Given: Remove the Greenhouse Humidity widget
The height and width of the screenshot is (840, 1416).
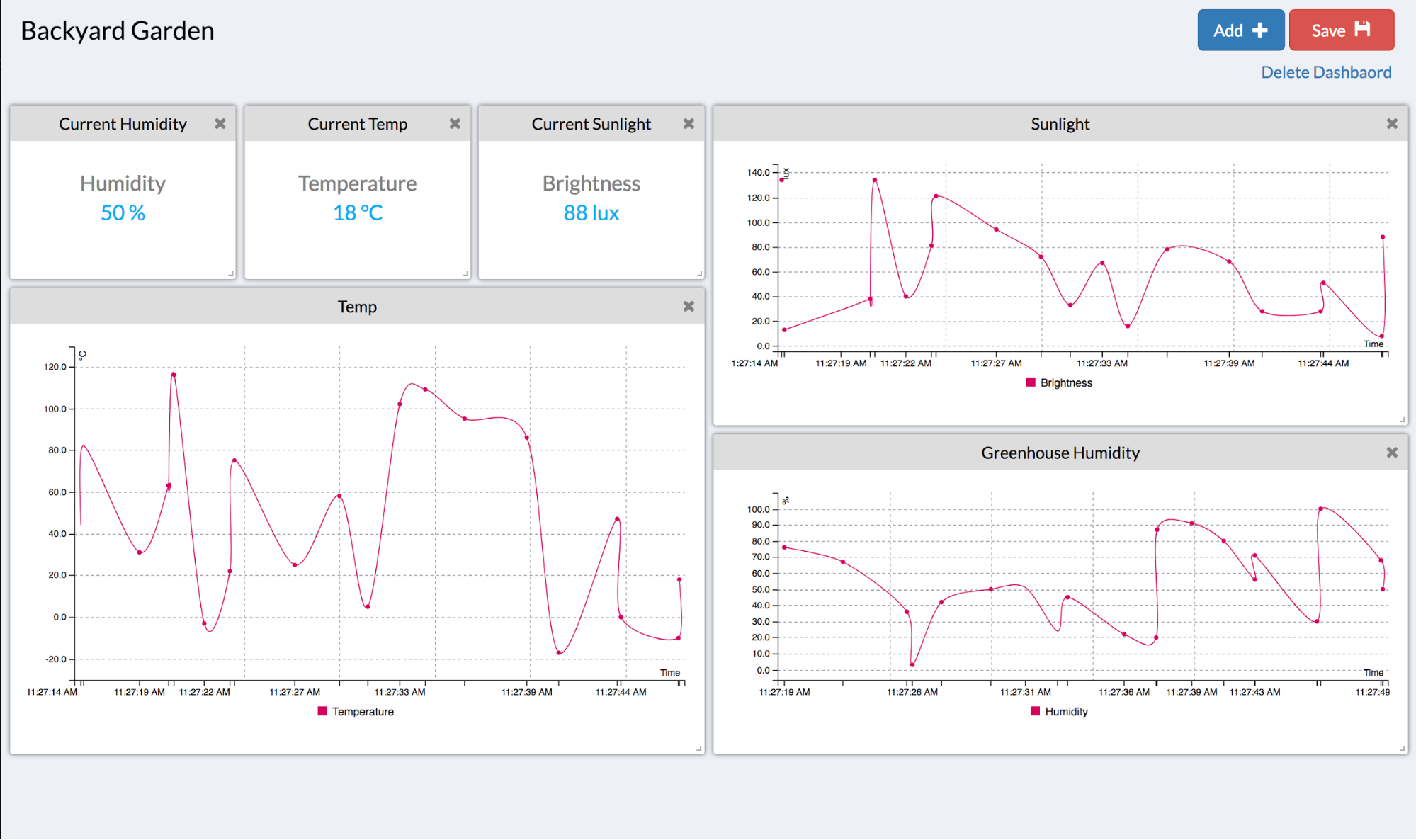Looking at the screenshot, I should click(x=1392, y=453).
